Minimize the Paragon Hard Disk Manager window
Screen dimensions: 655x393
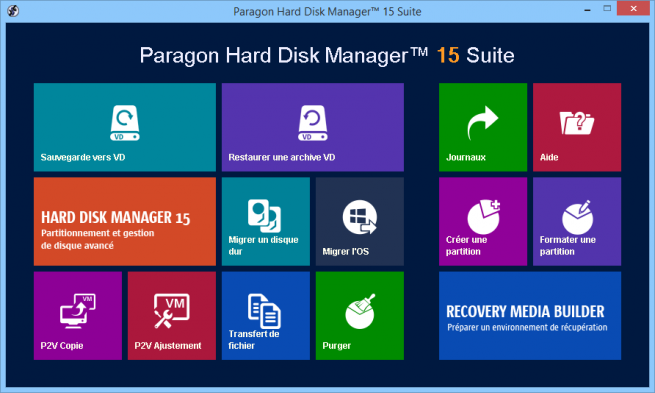[x=587, y=9]
